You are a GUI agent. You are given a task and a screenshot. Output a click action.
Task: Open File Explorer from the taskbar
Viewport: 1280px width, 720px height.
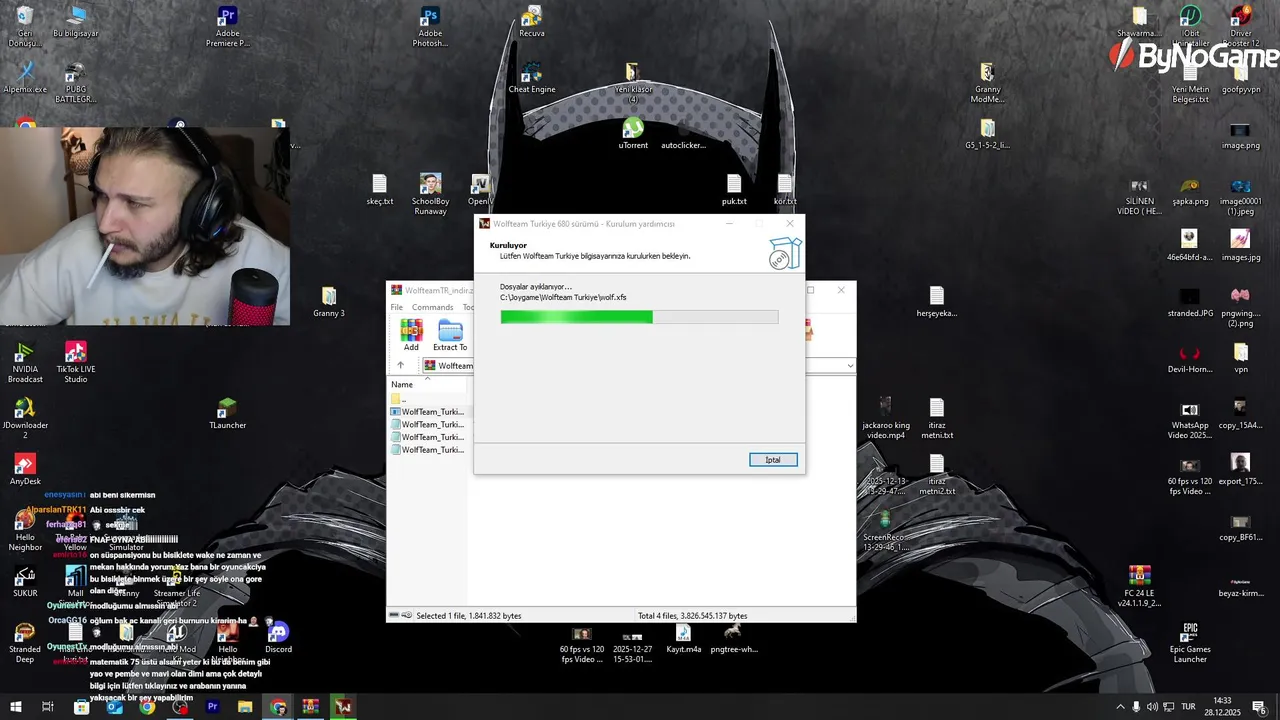point(245,707)
